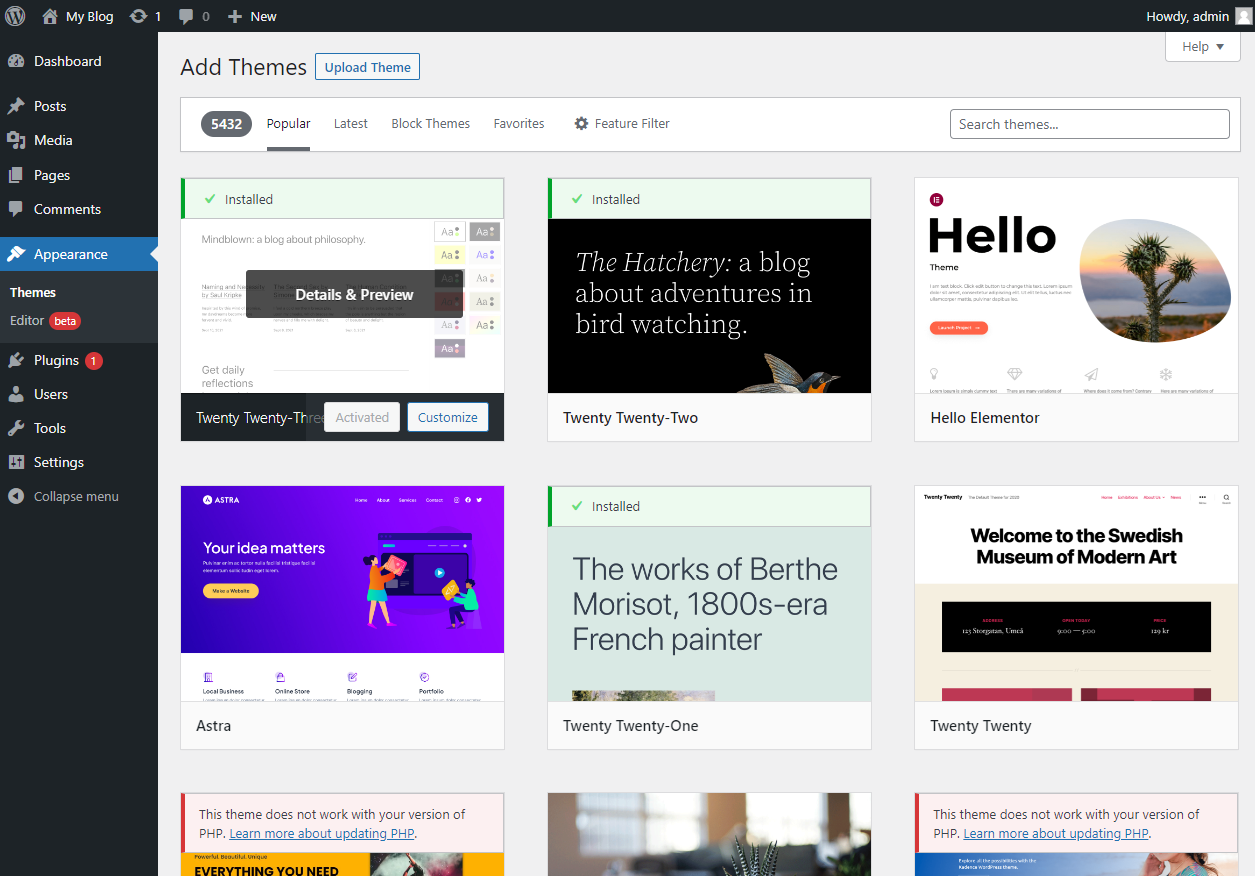Click the Upload Theme button
The height and width of the screenshot is (876, 1255).
[x=367, y=67]
